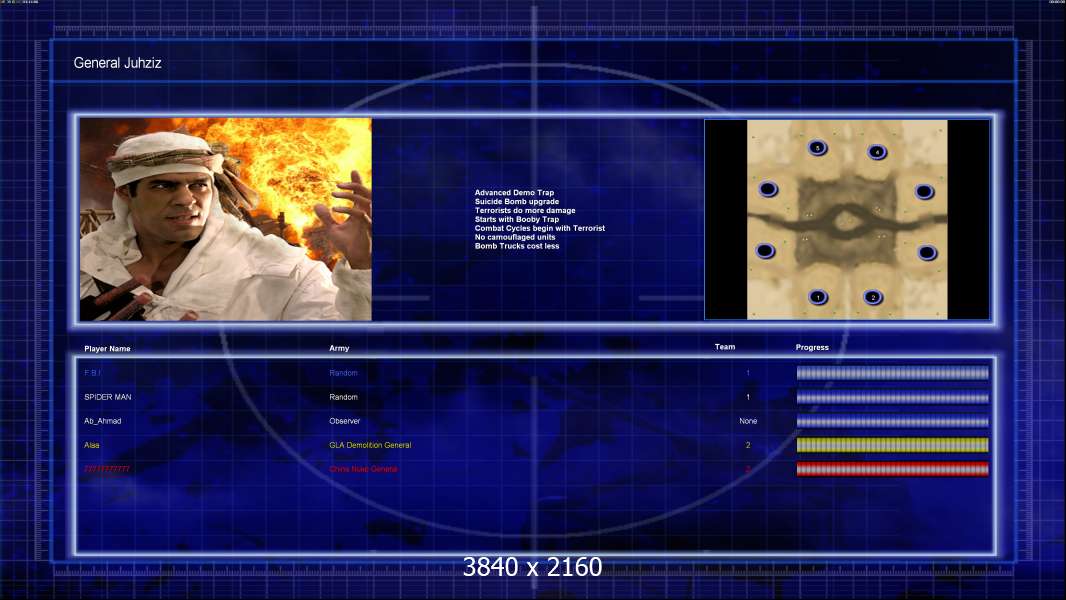Click start position marker 2 on map
1066x600 pixels.
point(873,297)
